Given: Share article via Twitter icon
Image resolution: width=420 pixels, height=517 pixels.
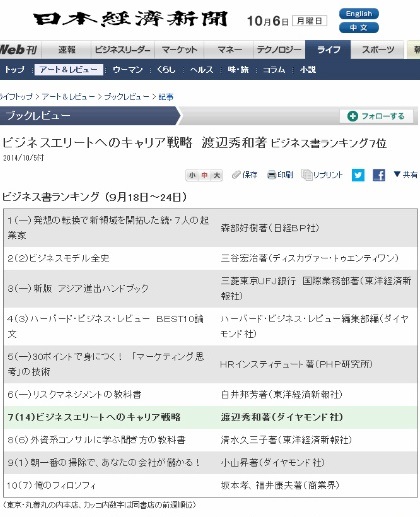Looking at the screenshot, I should tap(358, 175).
